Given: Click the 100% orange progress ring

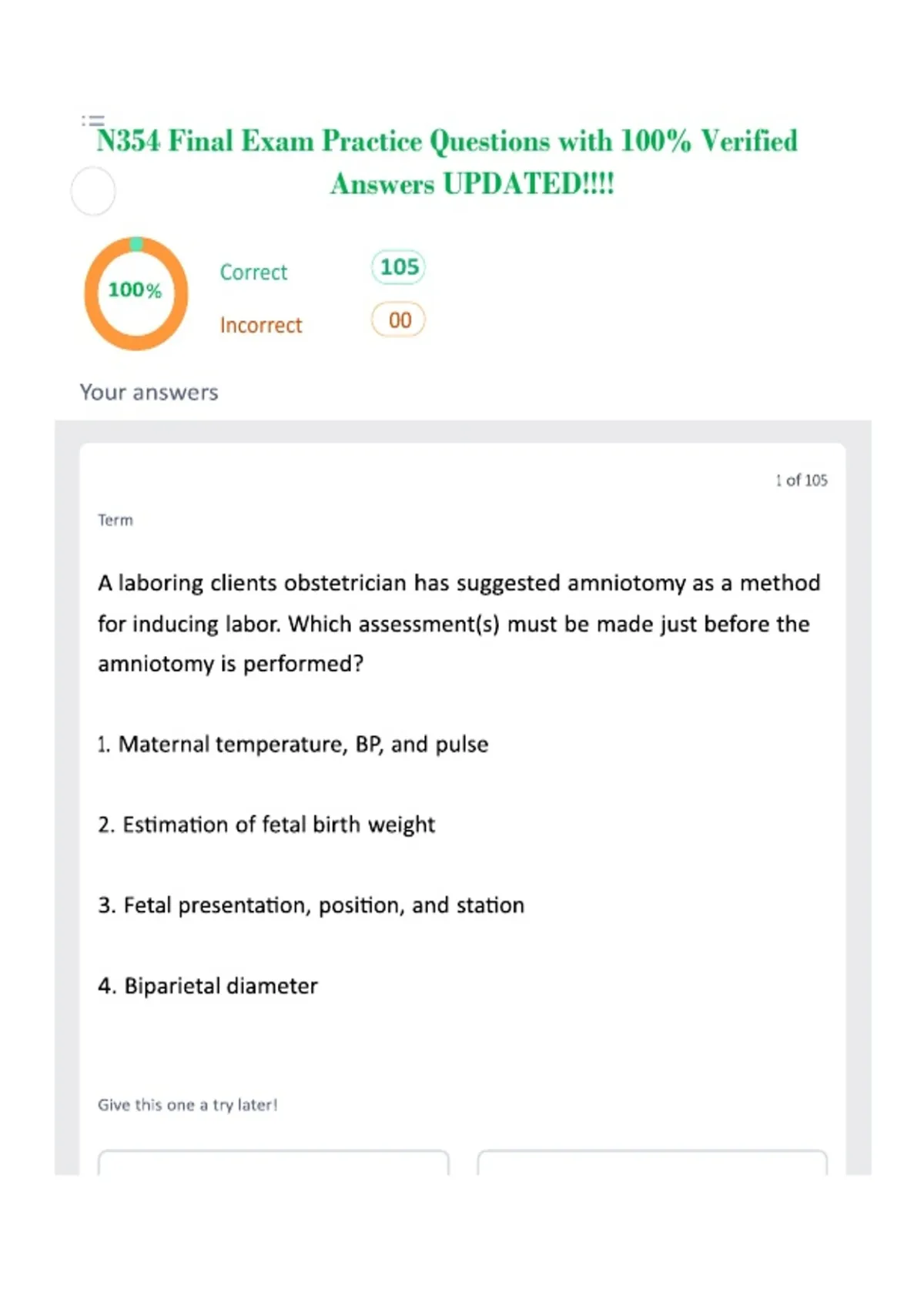Looking at the screenshot, I should pos(136,293).
